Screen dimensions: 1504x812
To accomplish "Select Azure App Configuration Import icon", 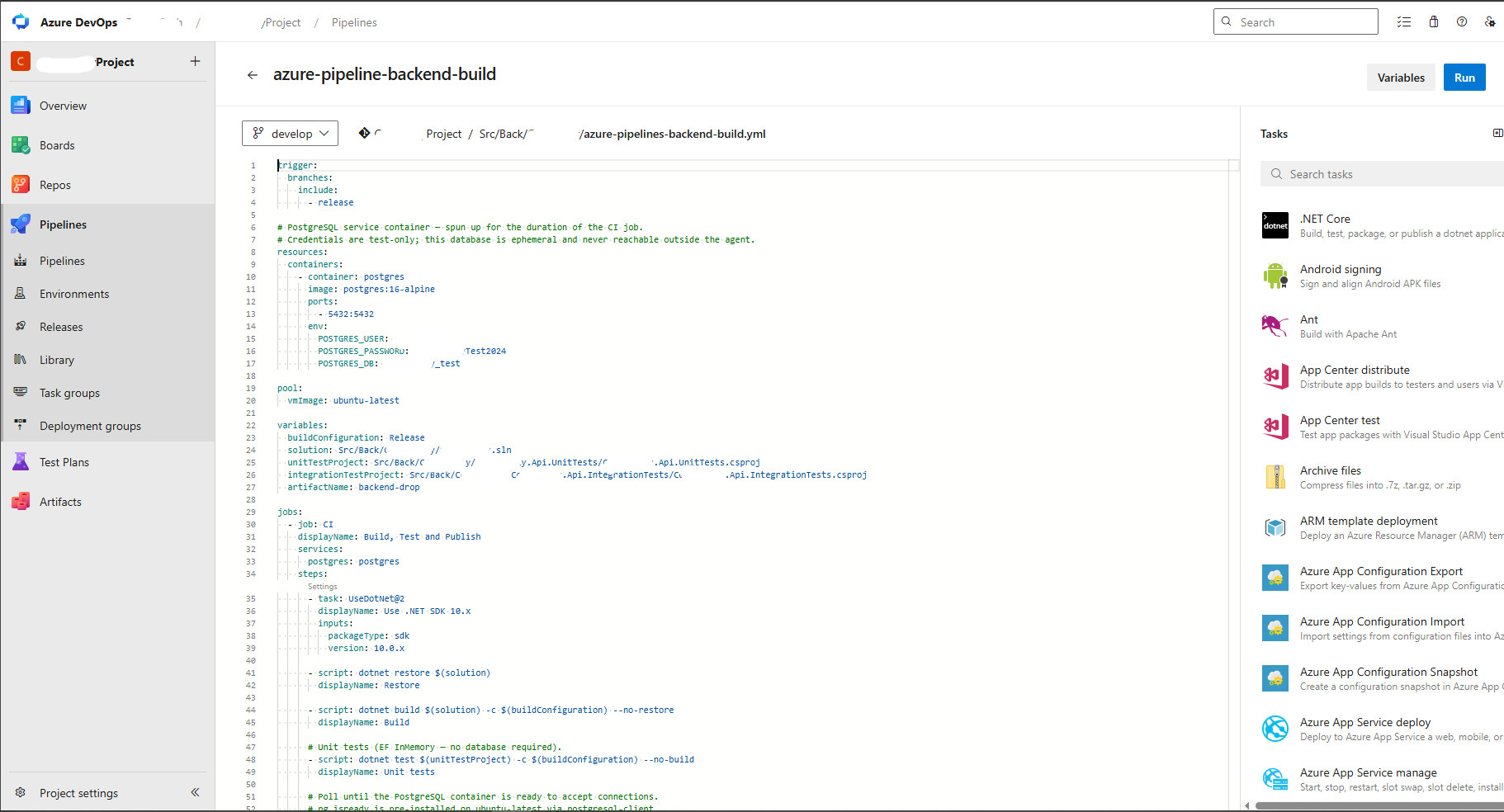I will point(1275,628).
